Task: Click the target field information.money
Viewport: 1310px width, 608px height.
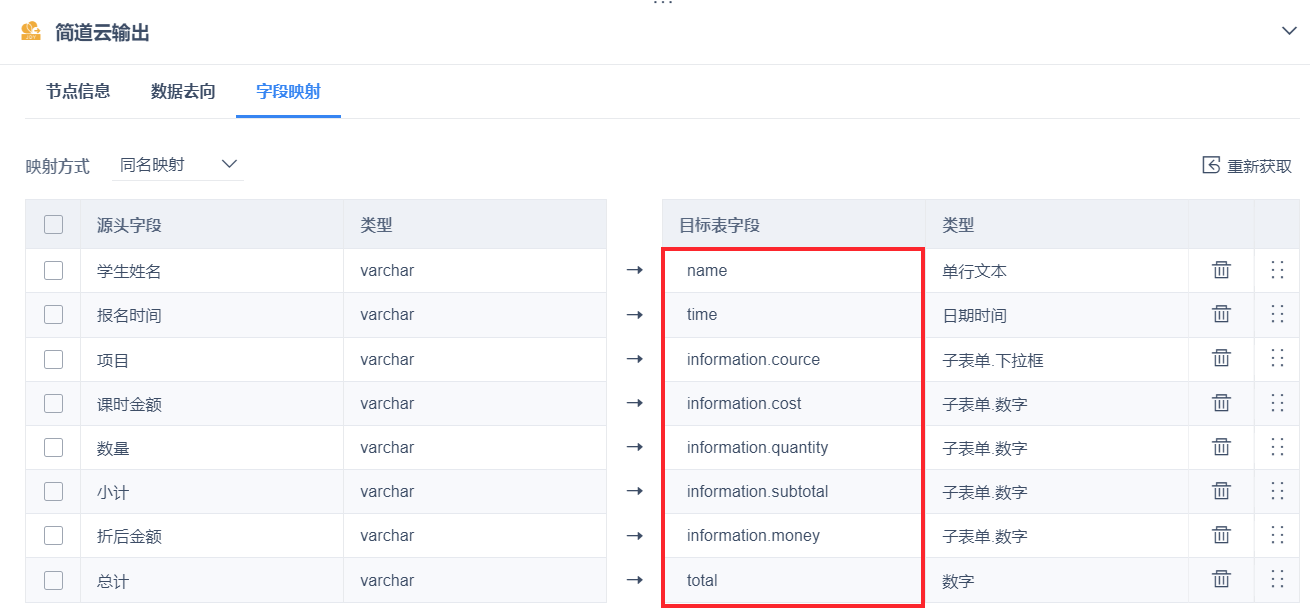Action: tap(753, 536)
